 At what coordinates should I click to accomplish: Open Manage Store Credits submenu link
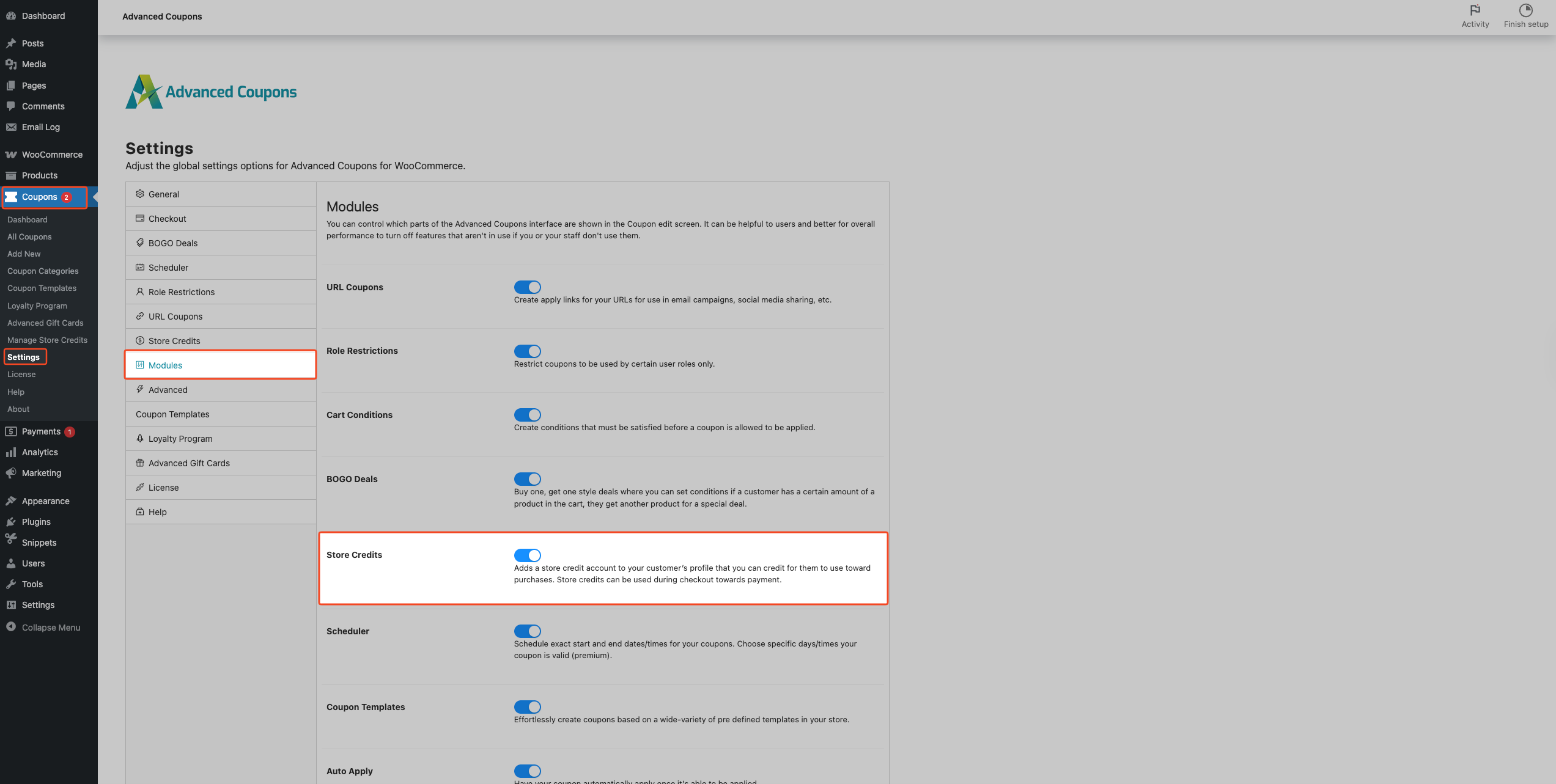(x=47, y=340)
